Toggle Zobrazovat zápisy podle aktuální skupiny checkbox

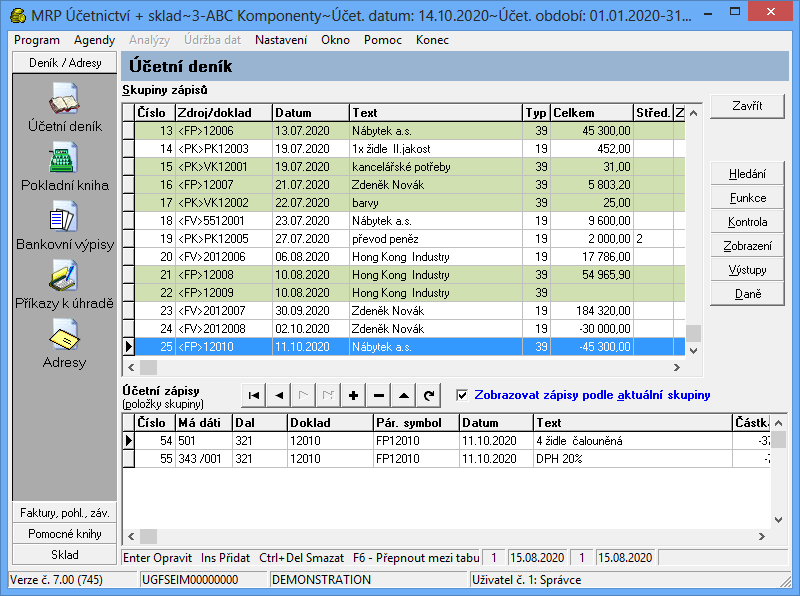click(461, 395)
